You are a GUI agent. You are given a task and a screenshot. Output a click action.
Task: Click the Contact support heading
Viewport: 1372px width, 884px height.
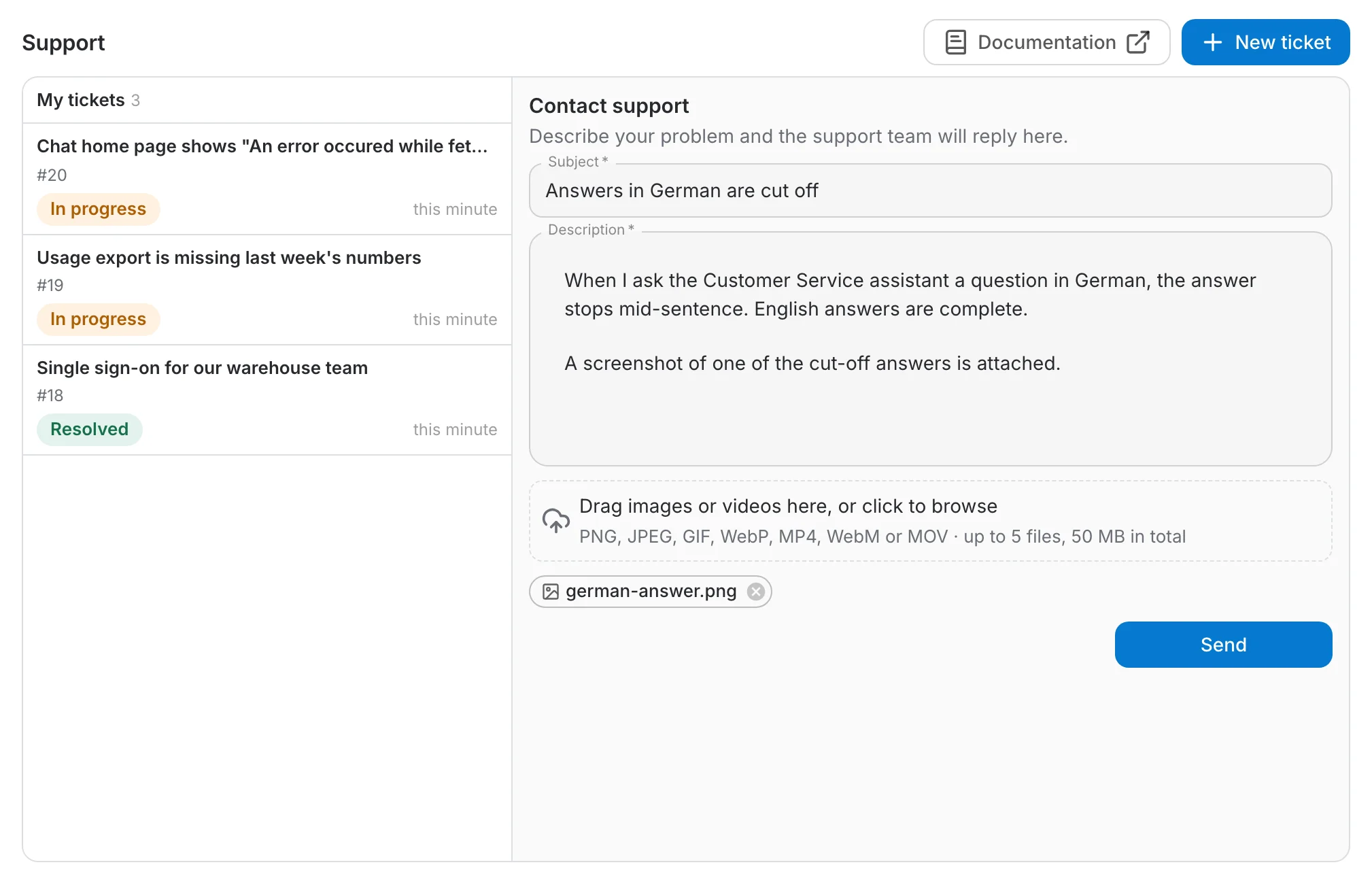[x=608, y=106]
